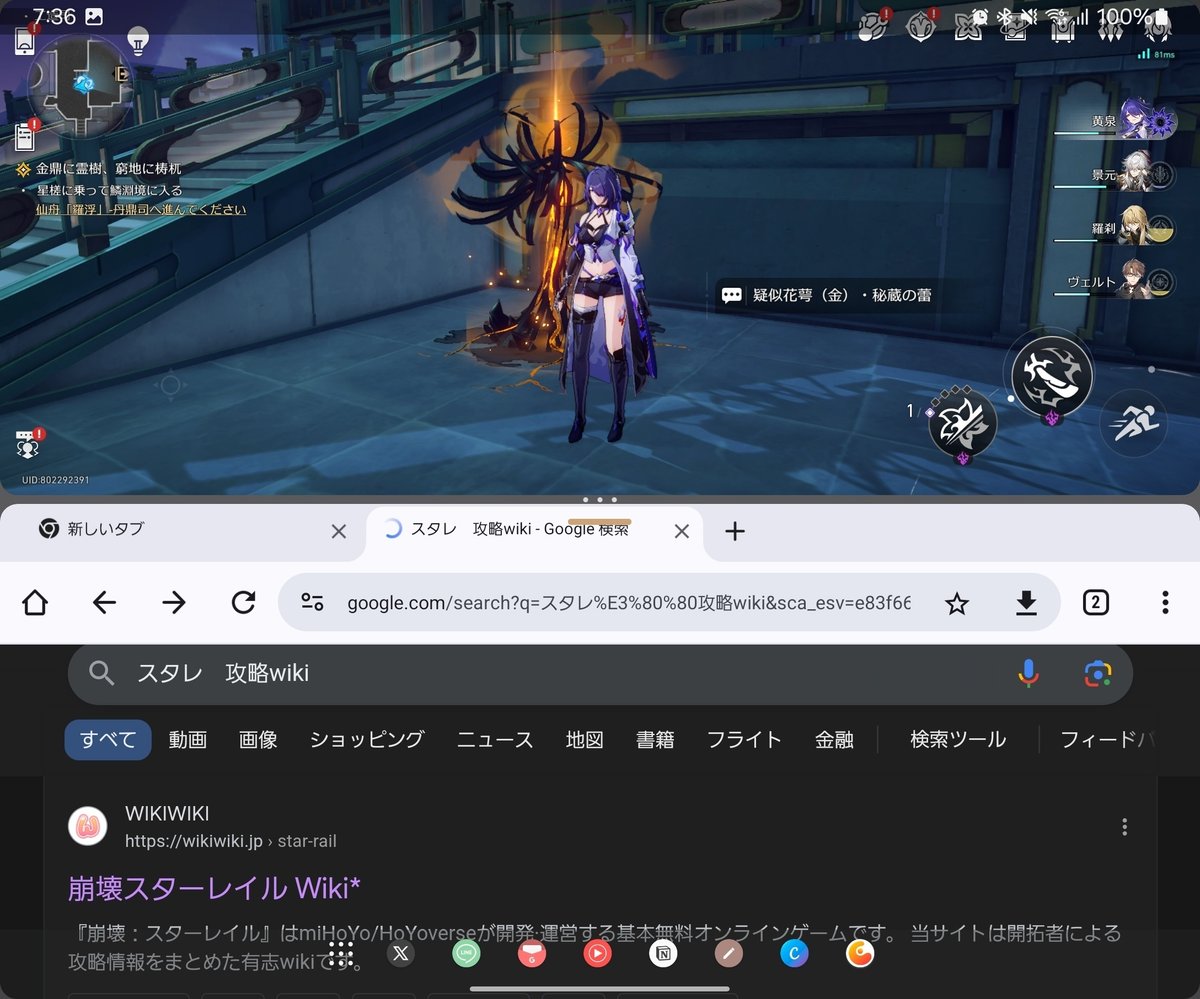
Task: Open the tab switcher showing 2 tabs
Action: pyautogui.click(x=1096, y=603)
